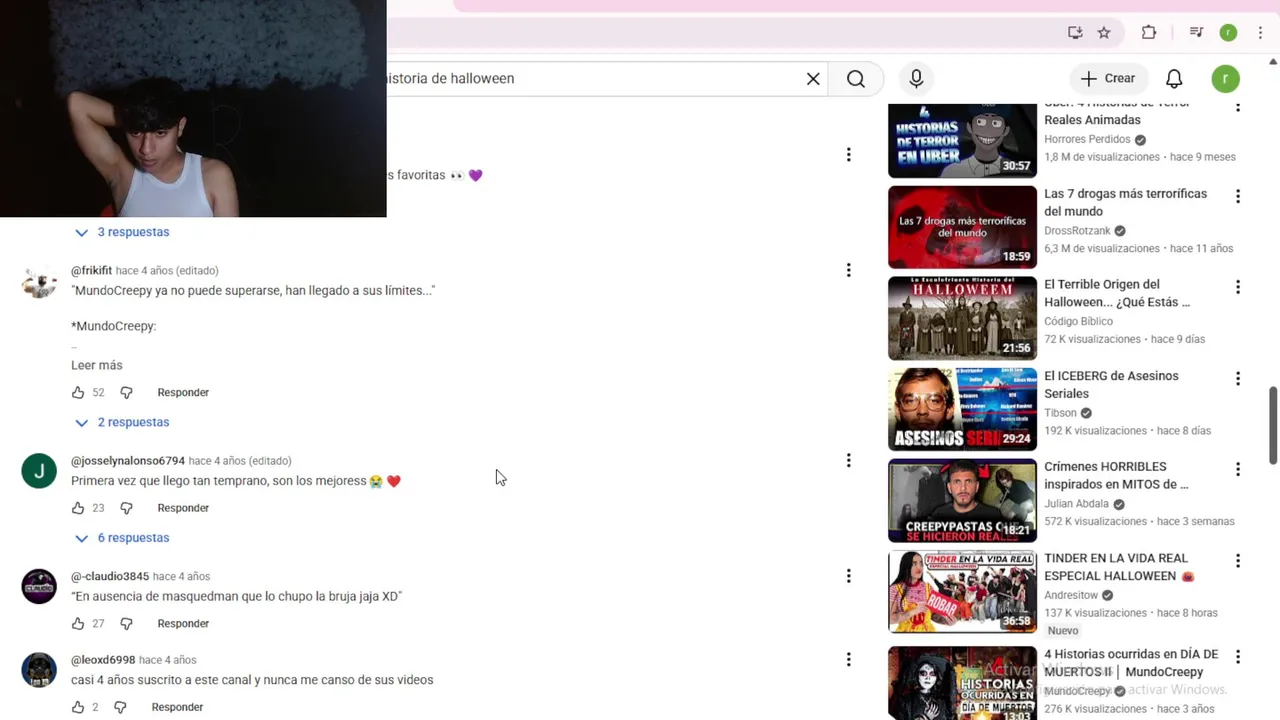This screenshot has height=720, width=1280.
Task: Bookmark this page with the star icon
Action: tap(1104, 32)
